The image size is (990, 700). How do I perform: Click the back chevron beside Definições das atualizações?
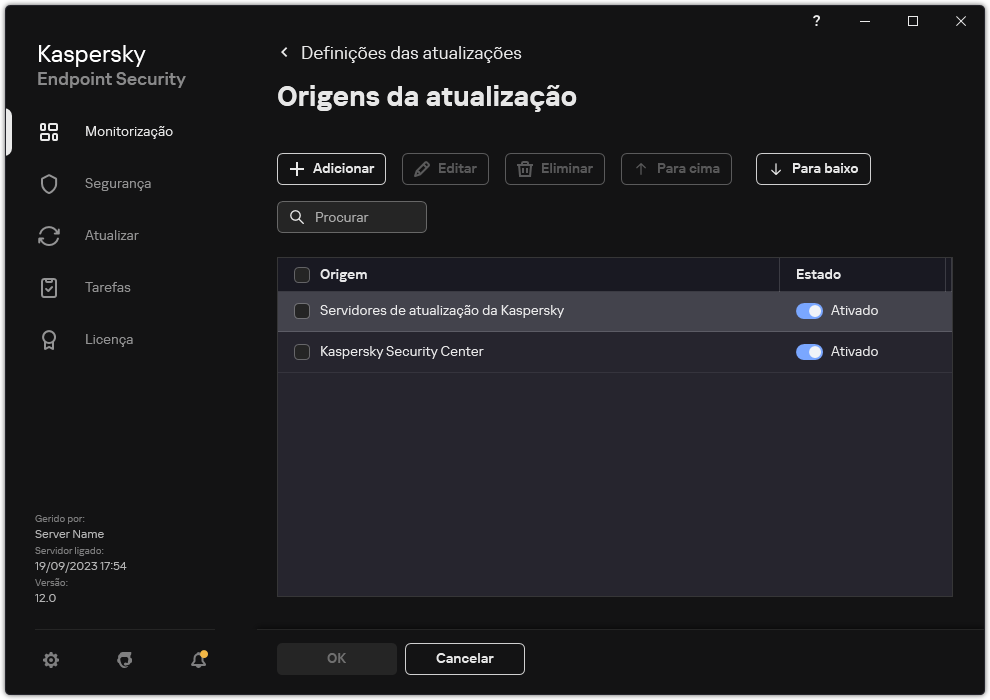(x=284, y=52)
